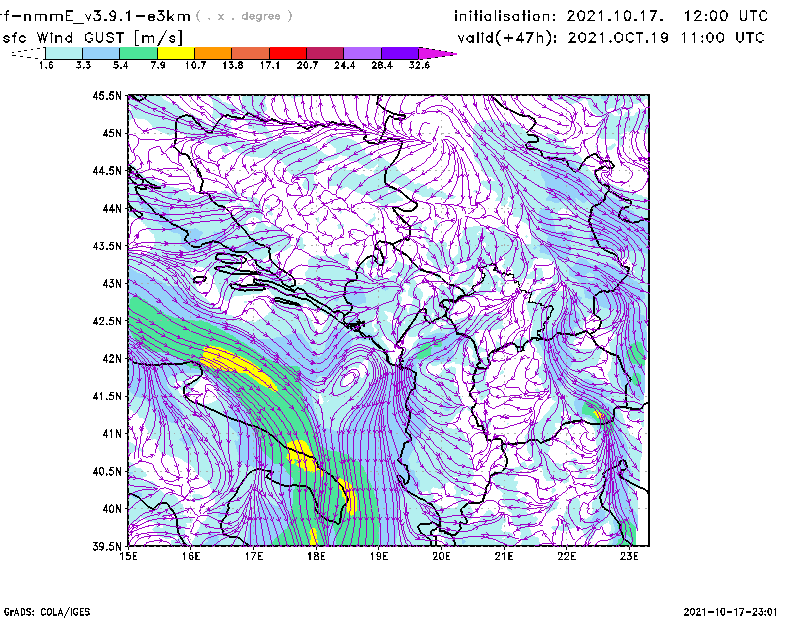Image resolution: width=800 pixels, height=618 pixels.
Task: Click the closed streamline eddy near 41.7N 18.5E
Action: tap(349, 379)
